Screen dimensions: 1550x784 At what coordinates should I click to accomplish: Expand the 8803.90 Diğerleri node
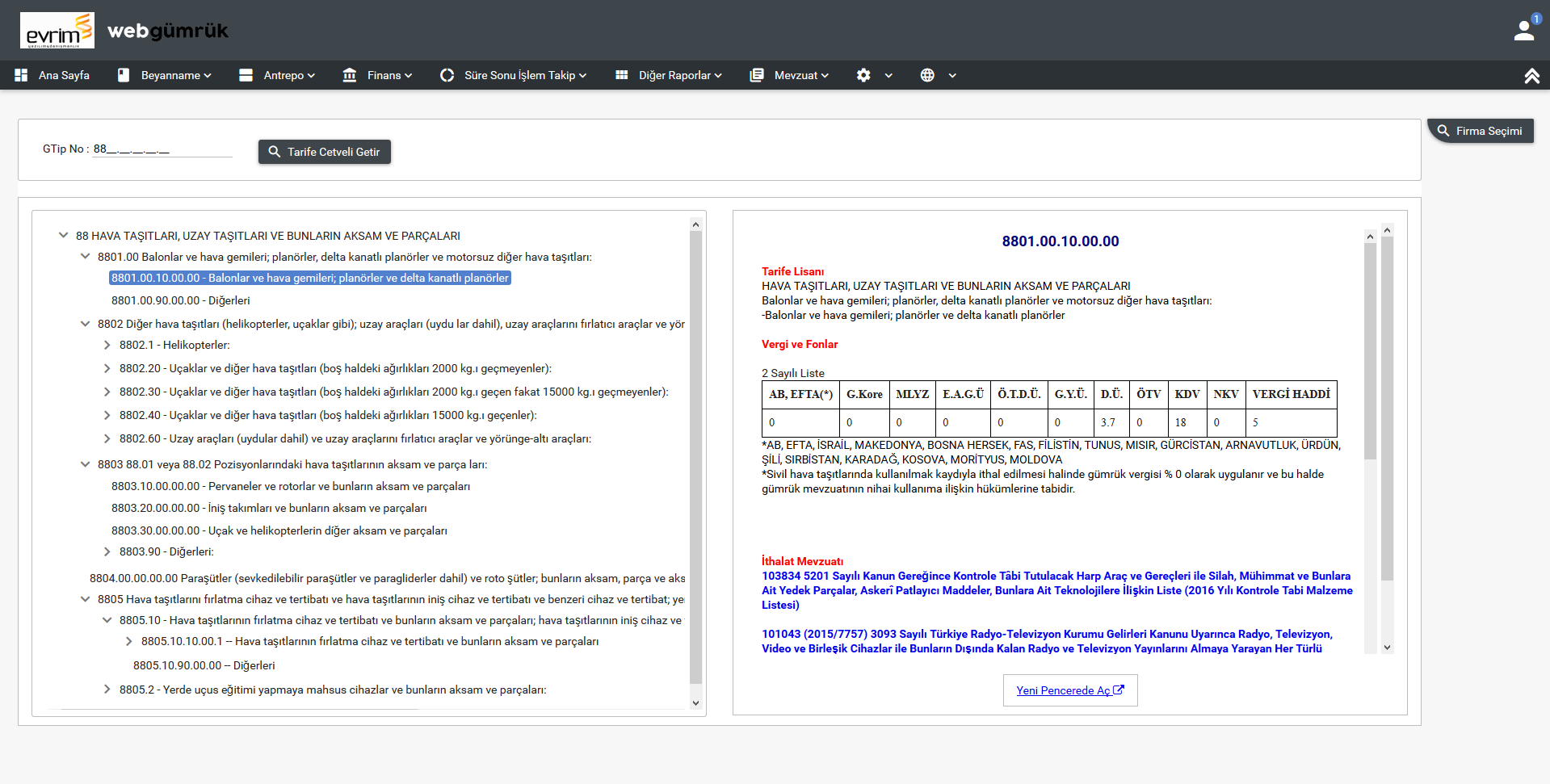click(x=107, y=551)
